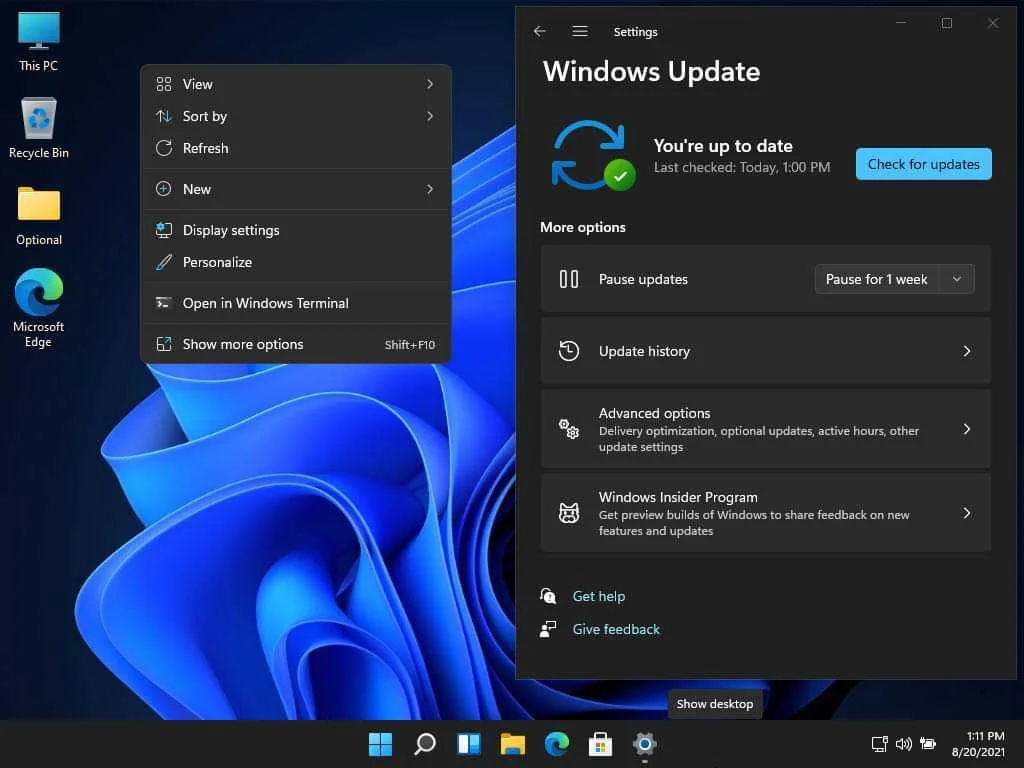Image resolution: width=1024 pixels, height=768 pixels.
Task: Click the Show more options icon
Action: [164, 345]
